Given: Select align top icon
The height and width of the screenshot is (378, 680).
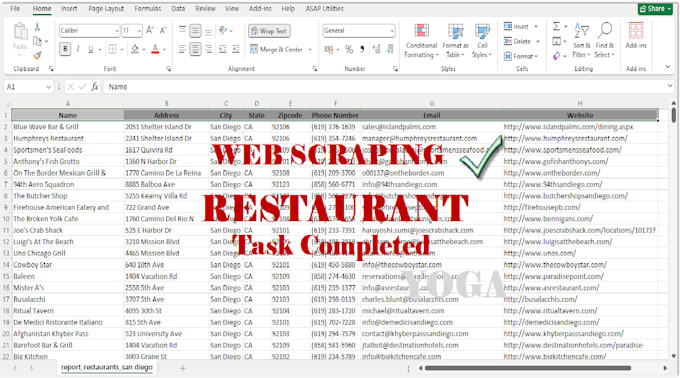Looking at the screenshot, I should (x=182, y=30).
